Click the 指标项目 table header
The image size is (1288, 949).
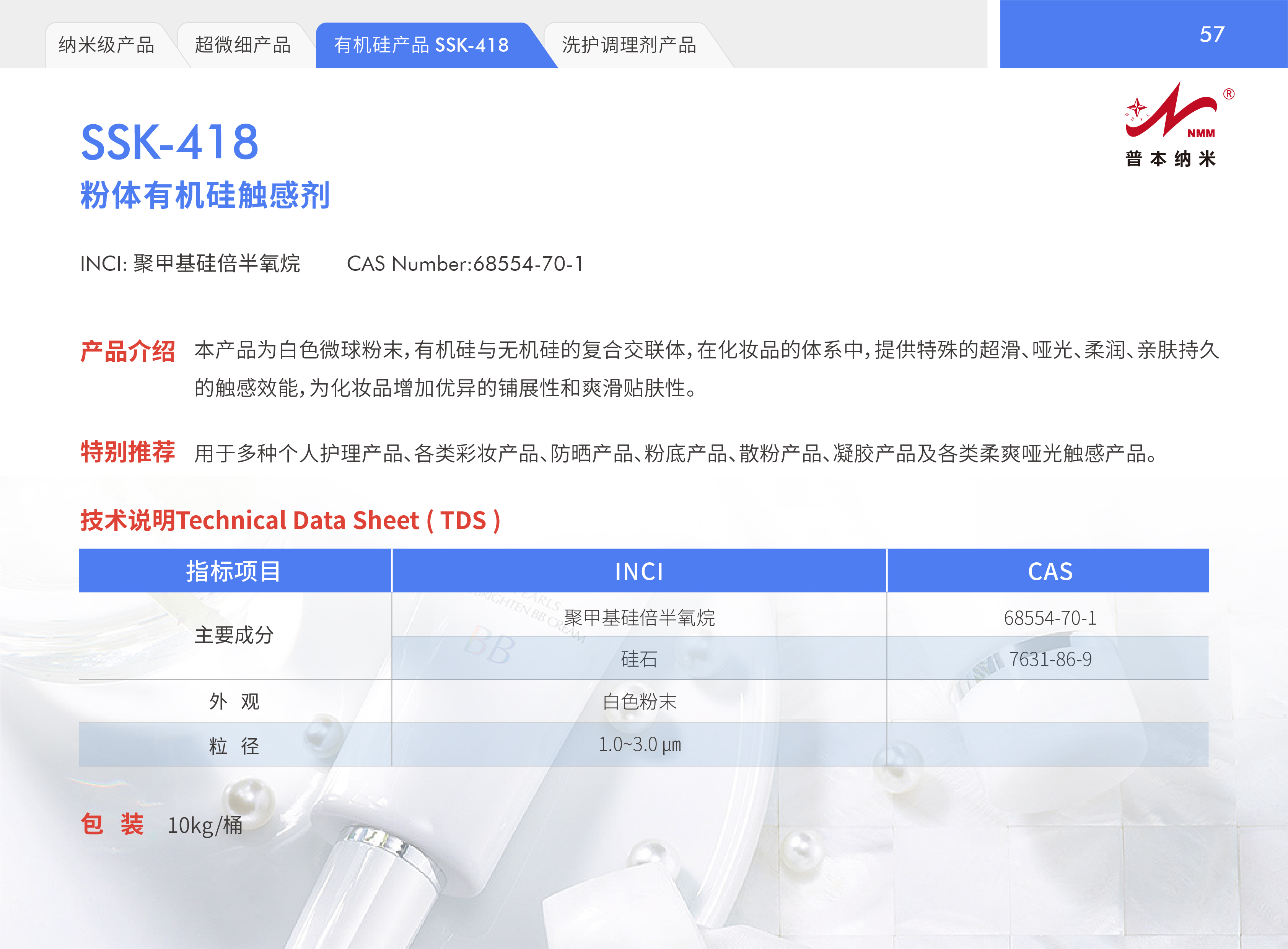[234, 571]
